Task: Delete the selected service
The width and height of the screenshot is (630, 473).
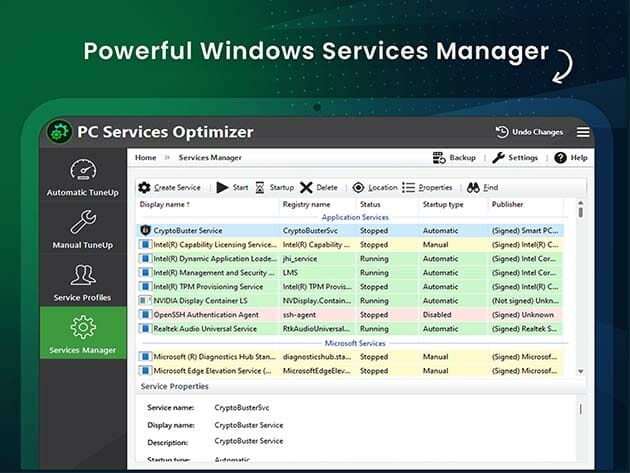Action: 306,187
